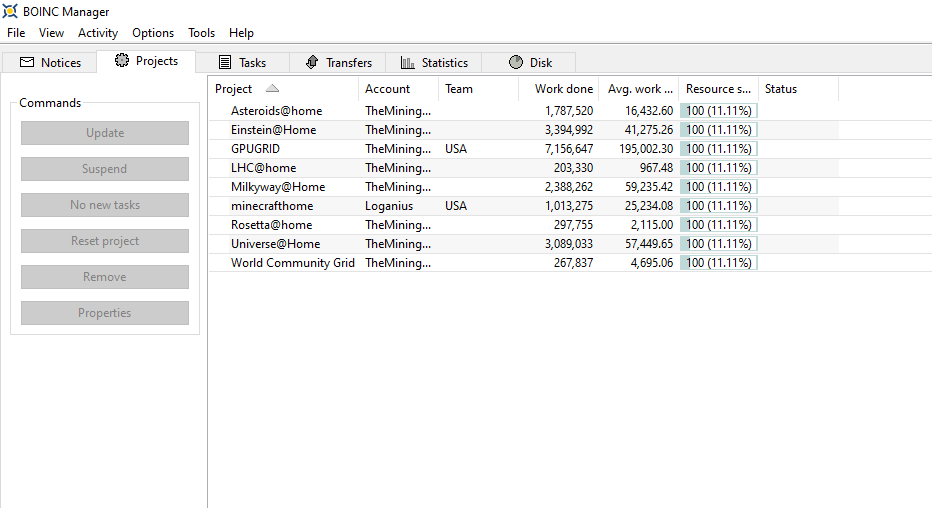
Task: Select the Einstein@Home project row
Action: coord(524,130)
